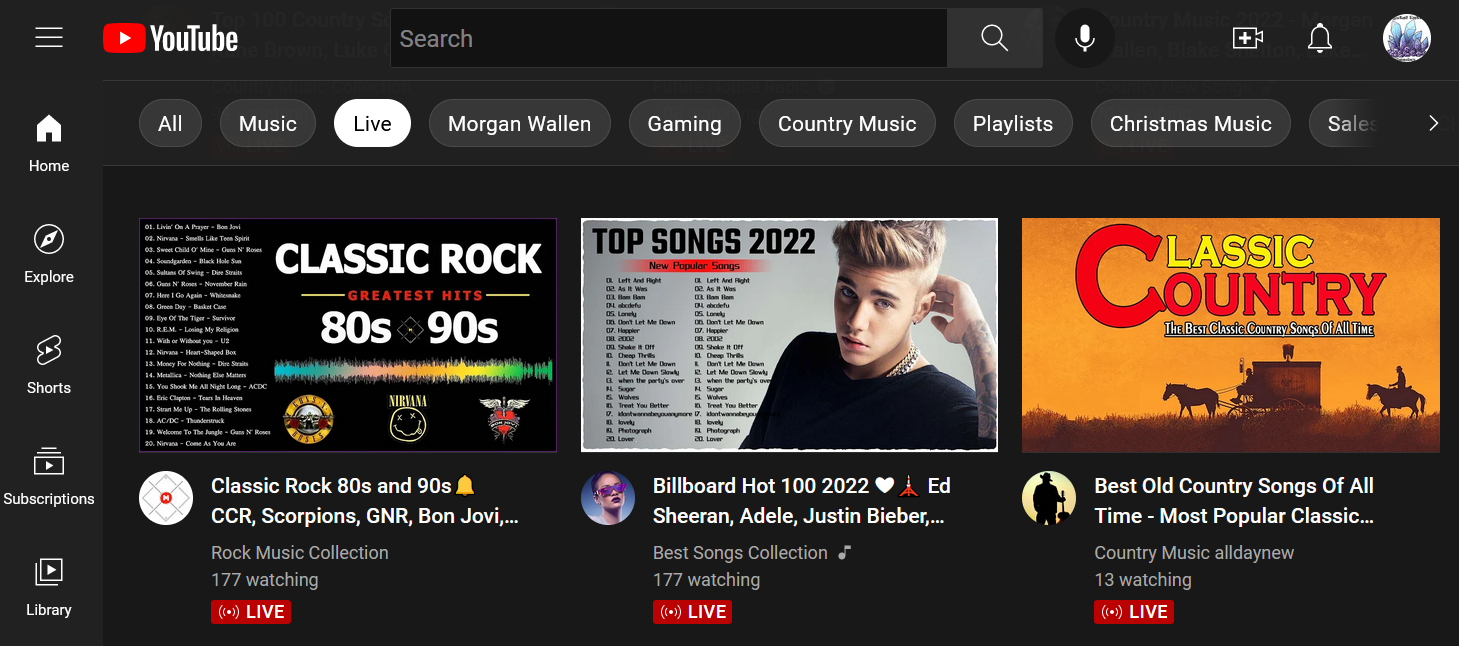
Task: Open Library in the sidebar
Action: coord(49,586)
